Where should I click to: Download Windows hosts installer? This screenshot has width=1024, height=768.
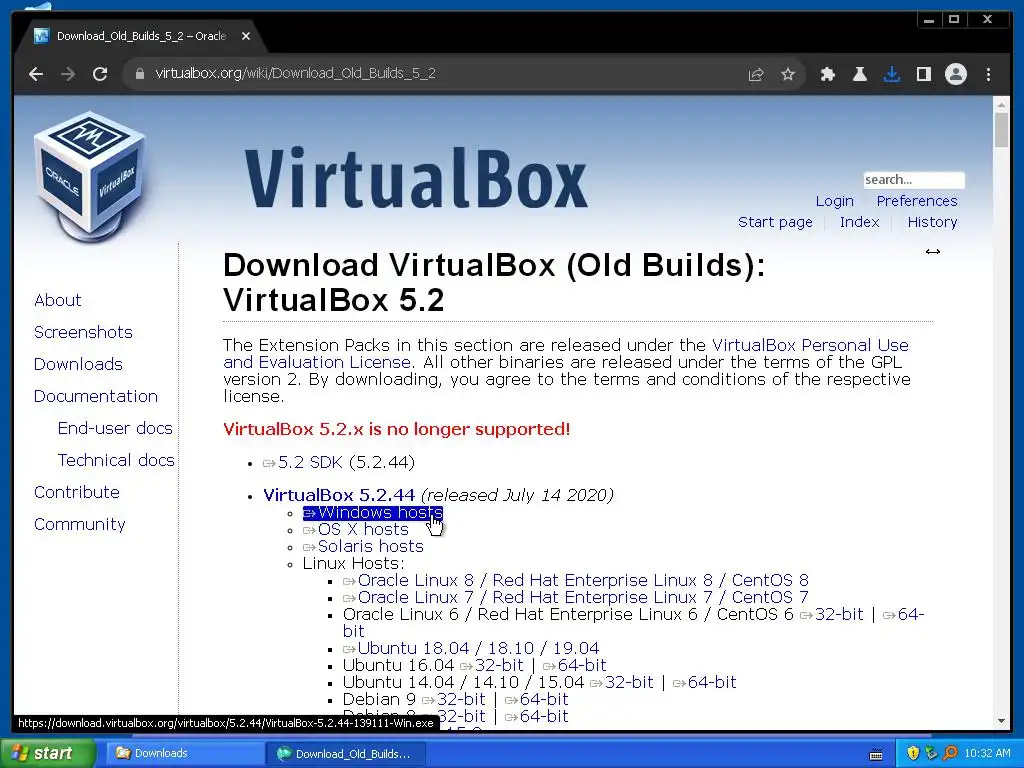(373, 513)
